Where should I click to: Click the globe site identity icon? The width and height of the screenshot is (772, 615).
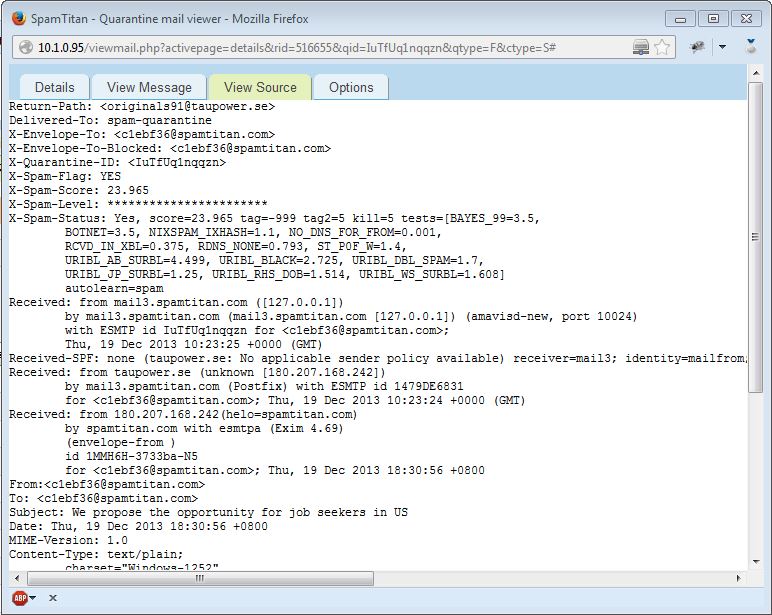[x=26, y=48]
